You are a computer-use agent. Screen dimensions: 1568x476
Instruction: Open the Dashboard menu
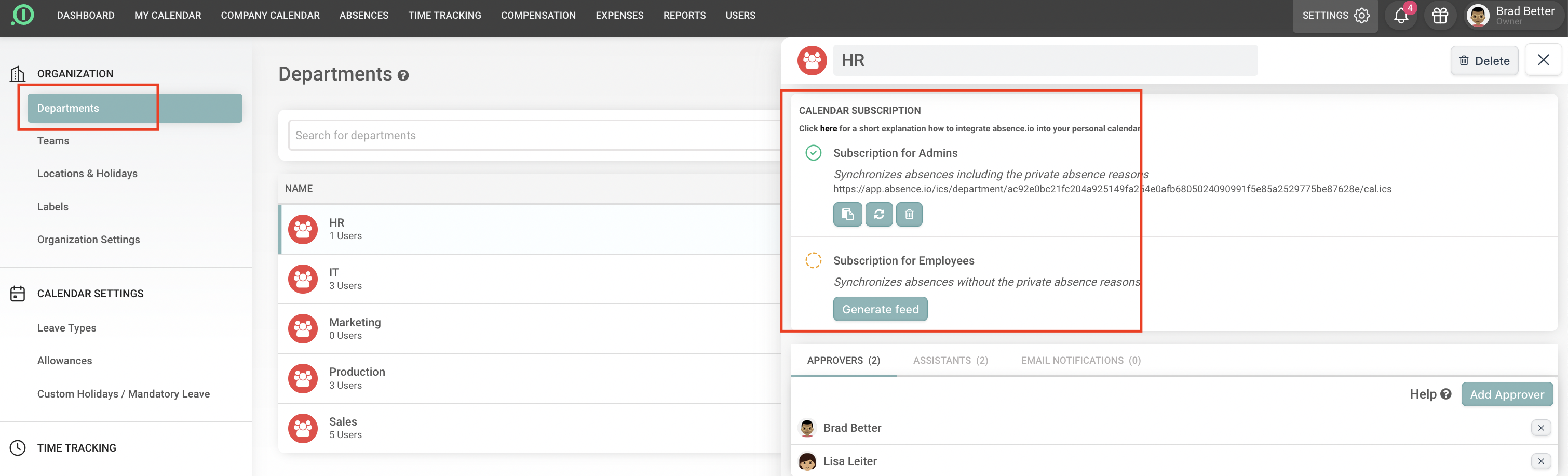click(86, 15)
